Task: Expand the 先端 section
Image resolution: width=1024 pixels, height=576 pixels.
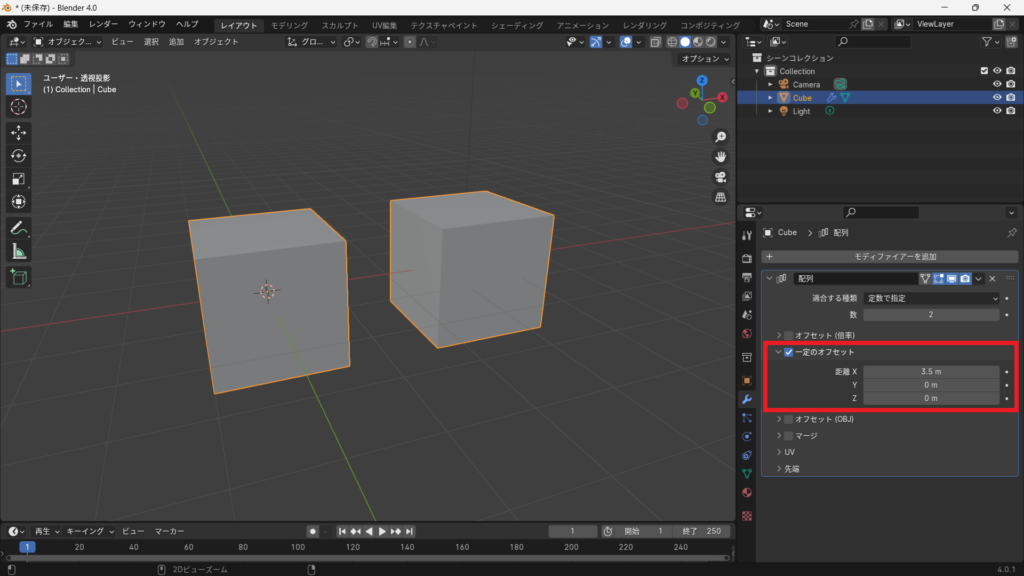Action: click(x=791, y=468)
